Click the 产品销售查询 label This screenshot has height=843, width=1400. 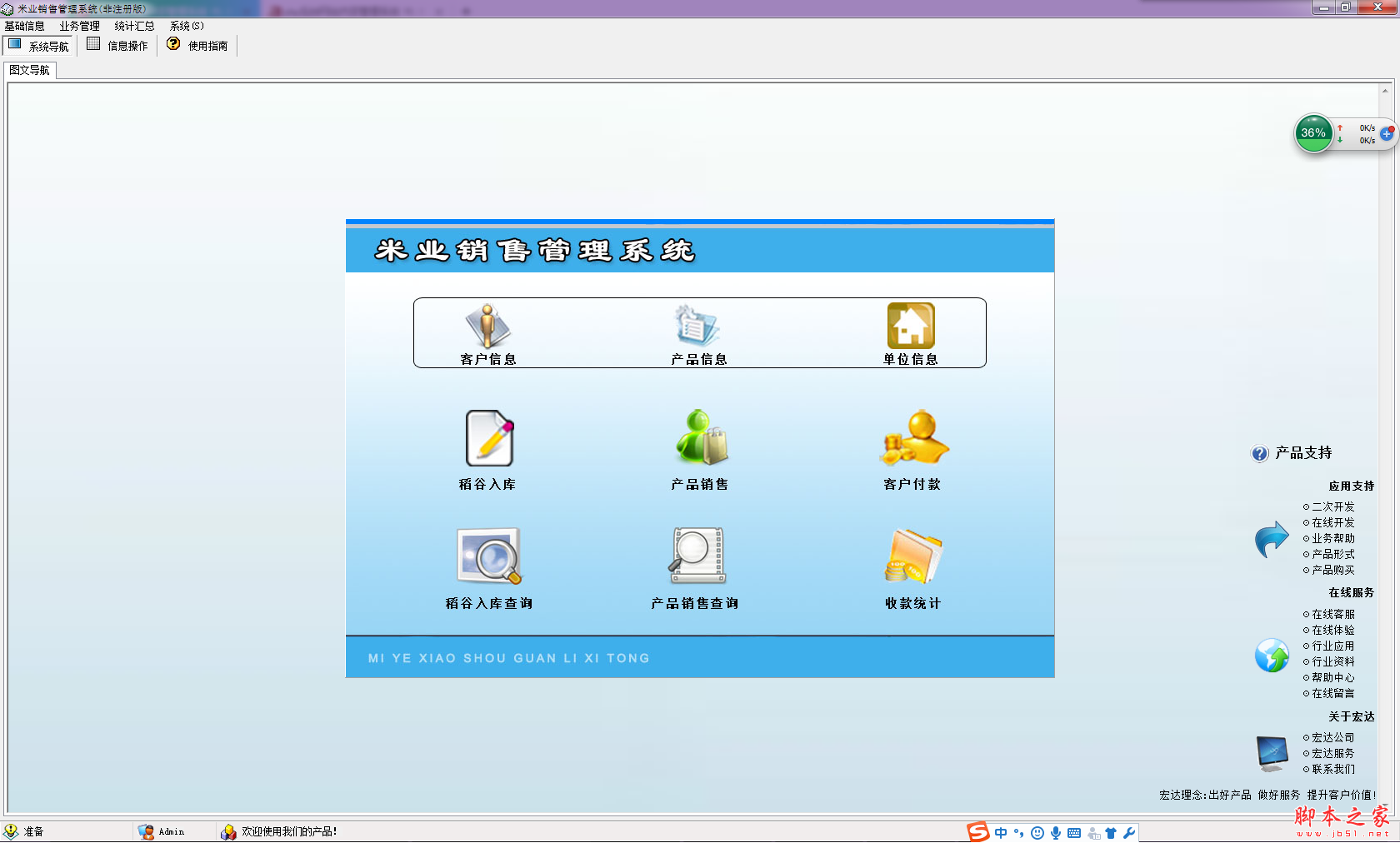coord(695,603)
